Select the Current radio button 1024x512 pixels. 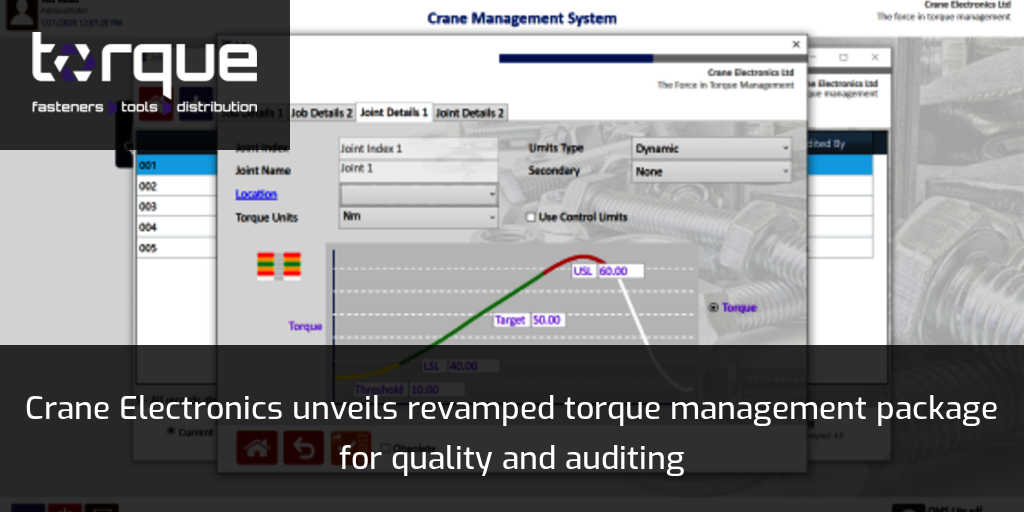(x=171, y=431)
